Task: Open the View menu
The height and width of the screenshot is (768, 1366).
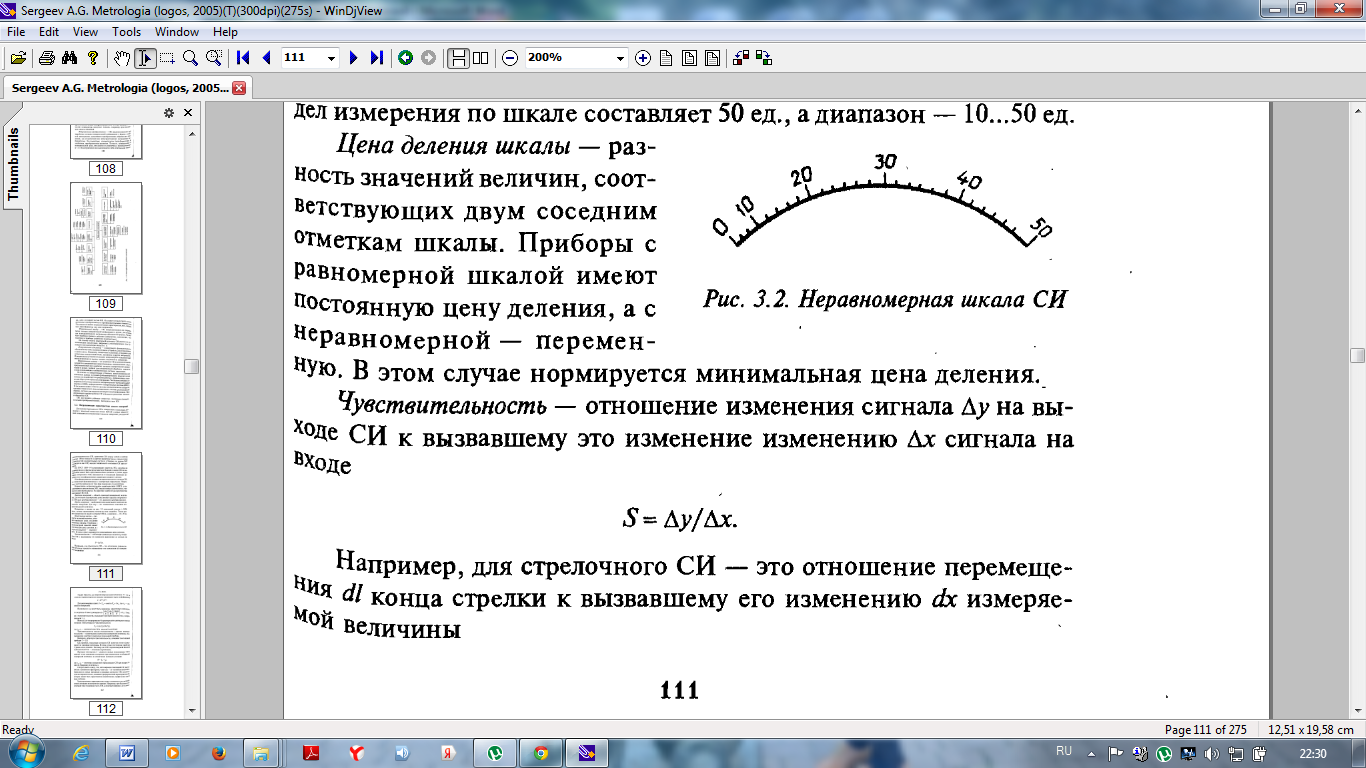Action: coord(85,32)
